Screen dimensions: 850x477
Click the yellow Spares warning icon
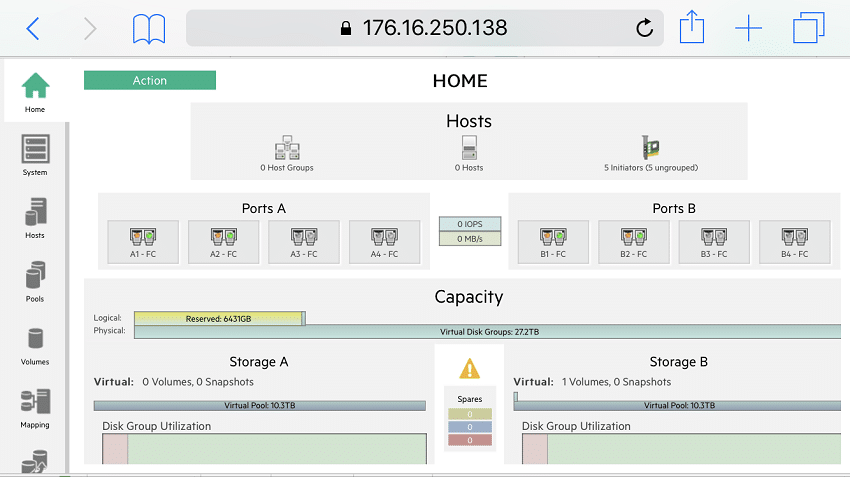click(x=469, y=369)
